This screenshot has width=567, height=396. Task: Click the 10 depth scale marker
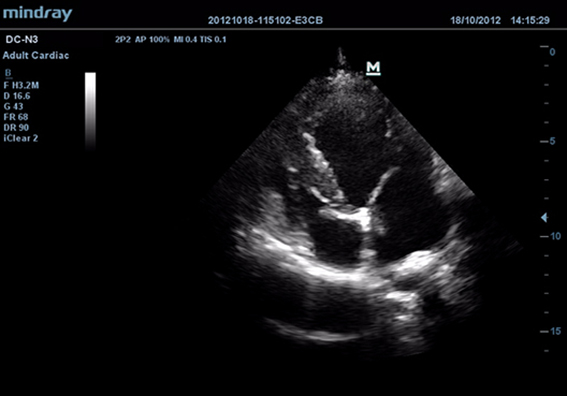(x=556, y=236)
